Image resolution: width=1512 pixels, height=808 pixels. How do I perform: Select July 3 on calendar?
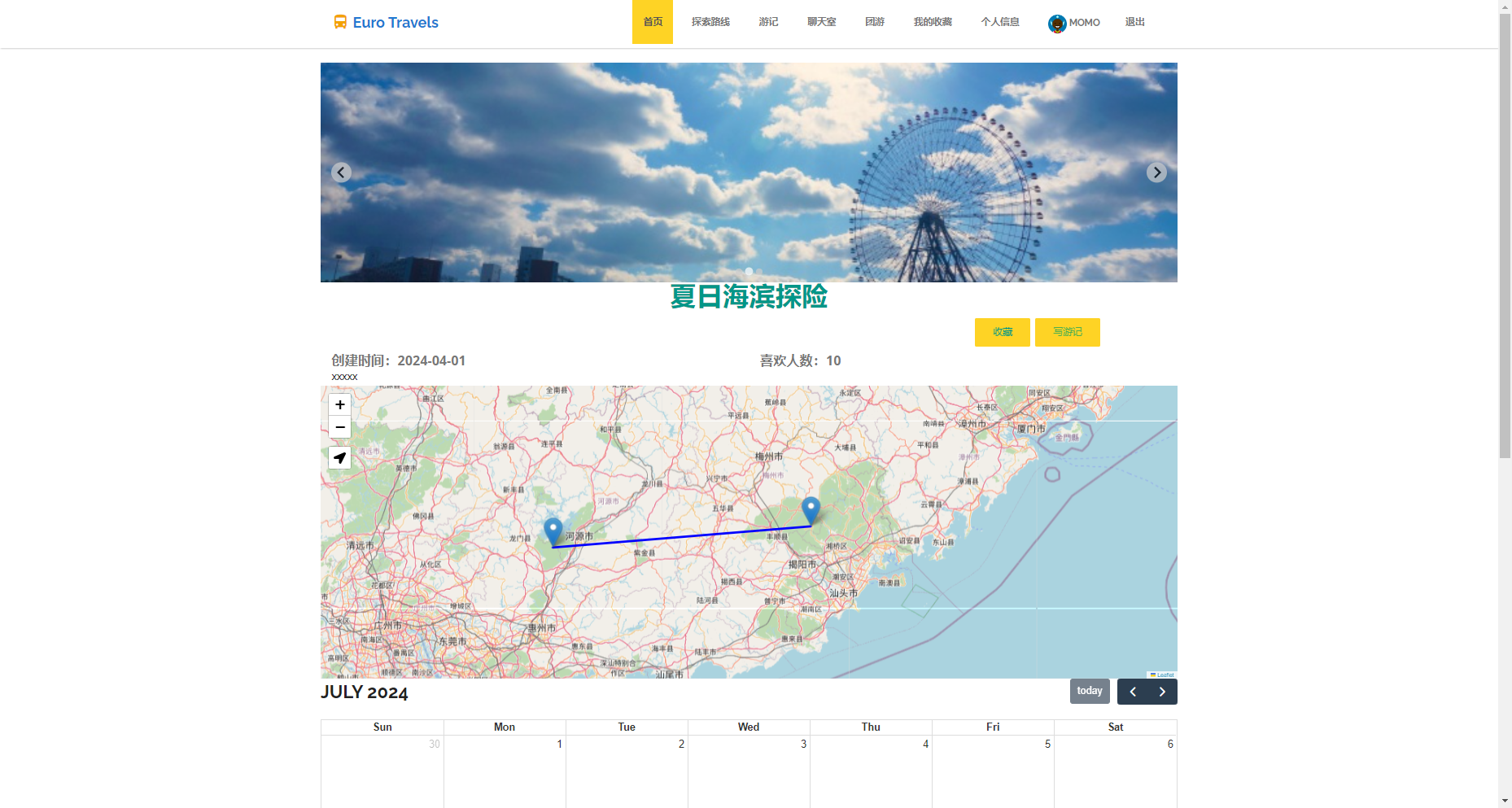coord(749,771)
